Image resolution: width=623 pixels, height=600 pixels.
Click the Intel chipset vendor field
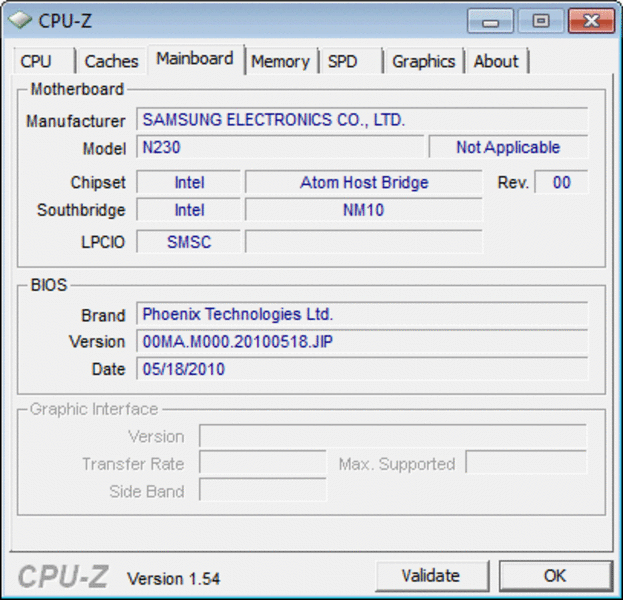pos(189,182)
